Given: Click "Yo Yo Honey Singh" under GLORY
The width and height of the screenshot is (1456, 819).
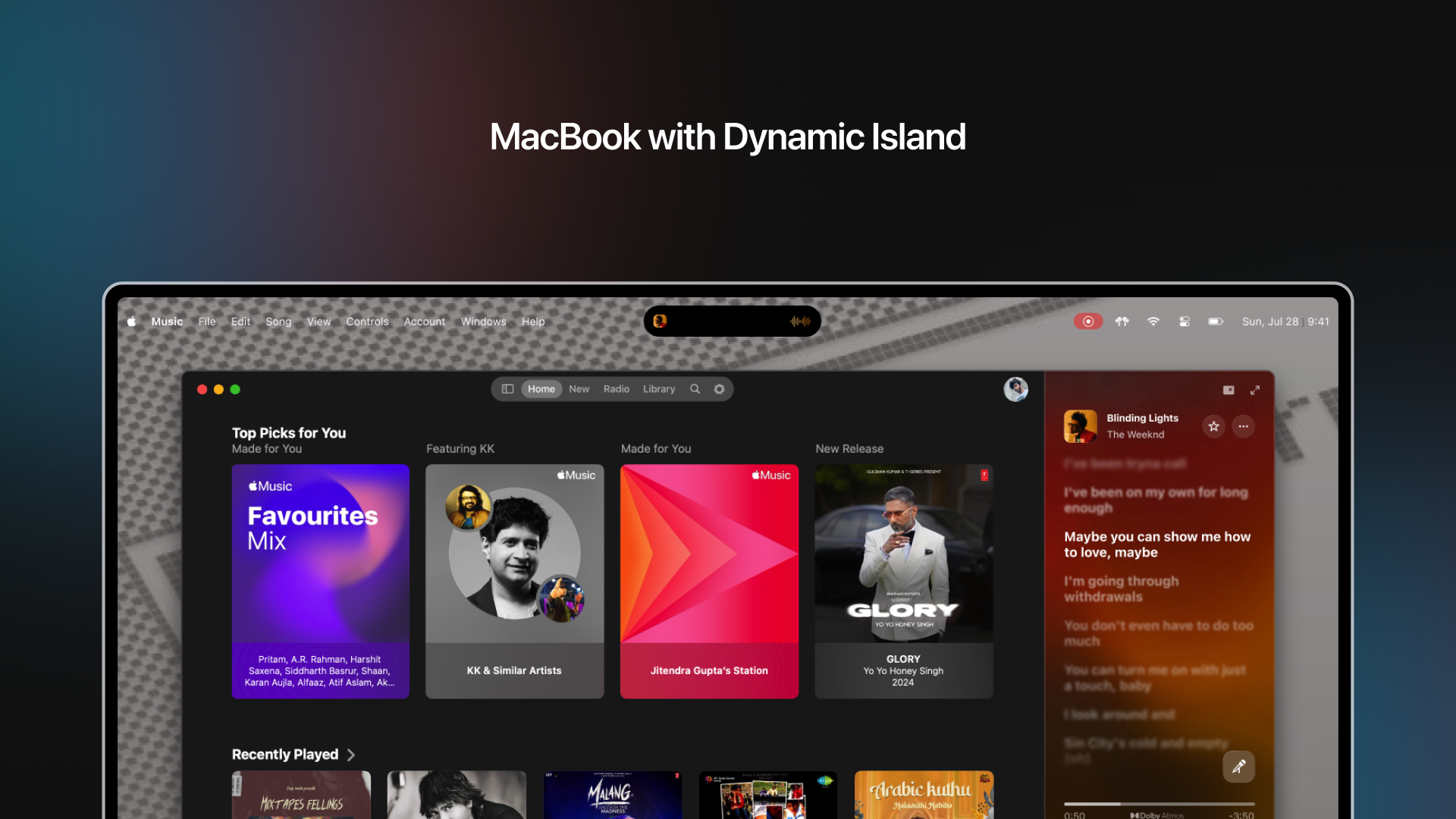Looking at the screenshot, I should 903,671.
